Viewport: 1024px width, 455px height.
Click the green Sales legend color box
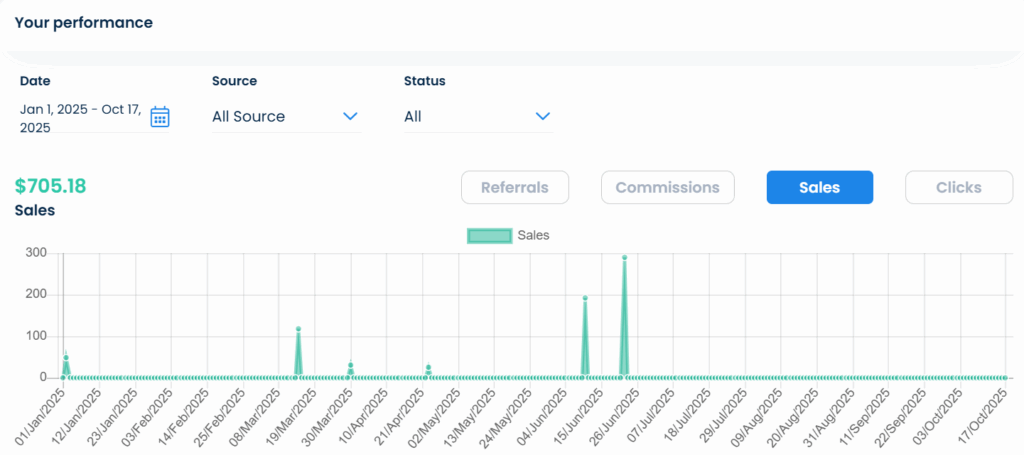[x=489, y=236]
